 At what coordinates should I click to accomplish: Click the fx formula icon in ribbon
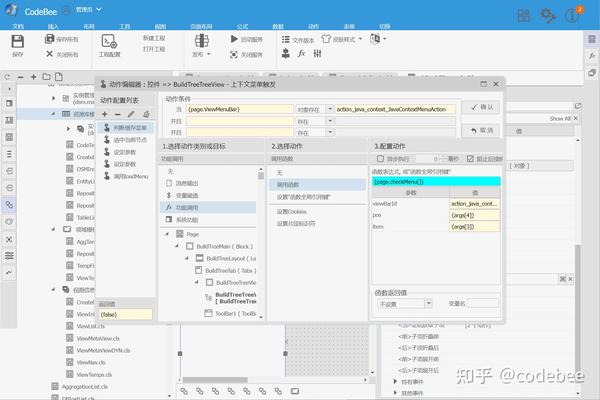click(302, 53)
